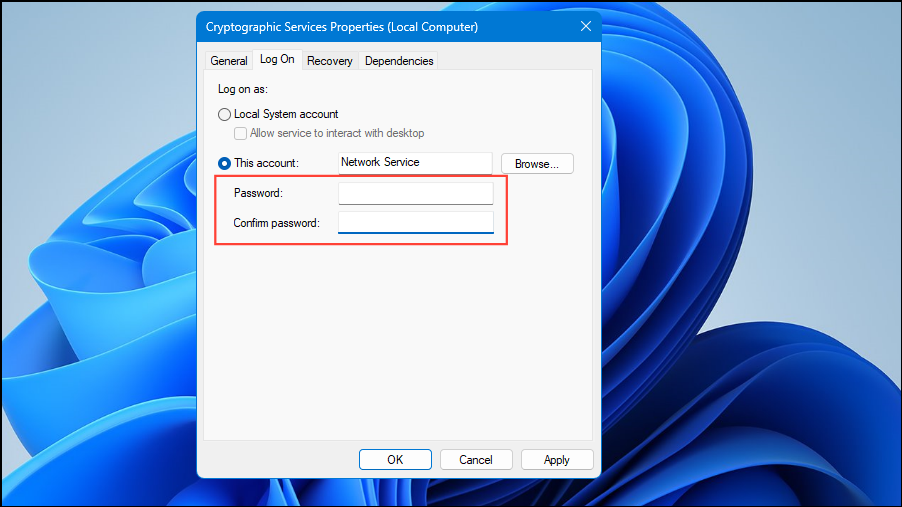Switch to the General tab
Viewport: 902px width, 507px height.
pyautogui.click(x=228, y=61)
